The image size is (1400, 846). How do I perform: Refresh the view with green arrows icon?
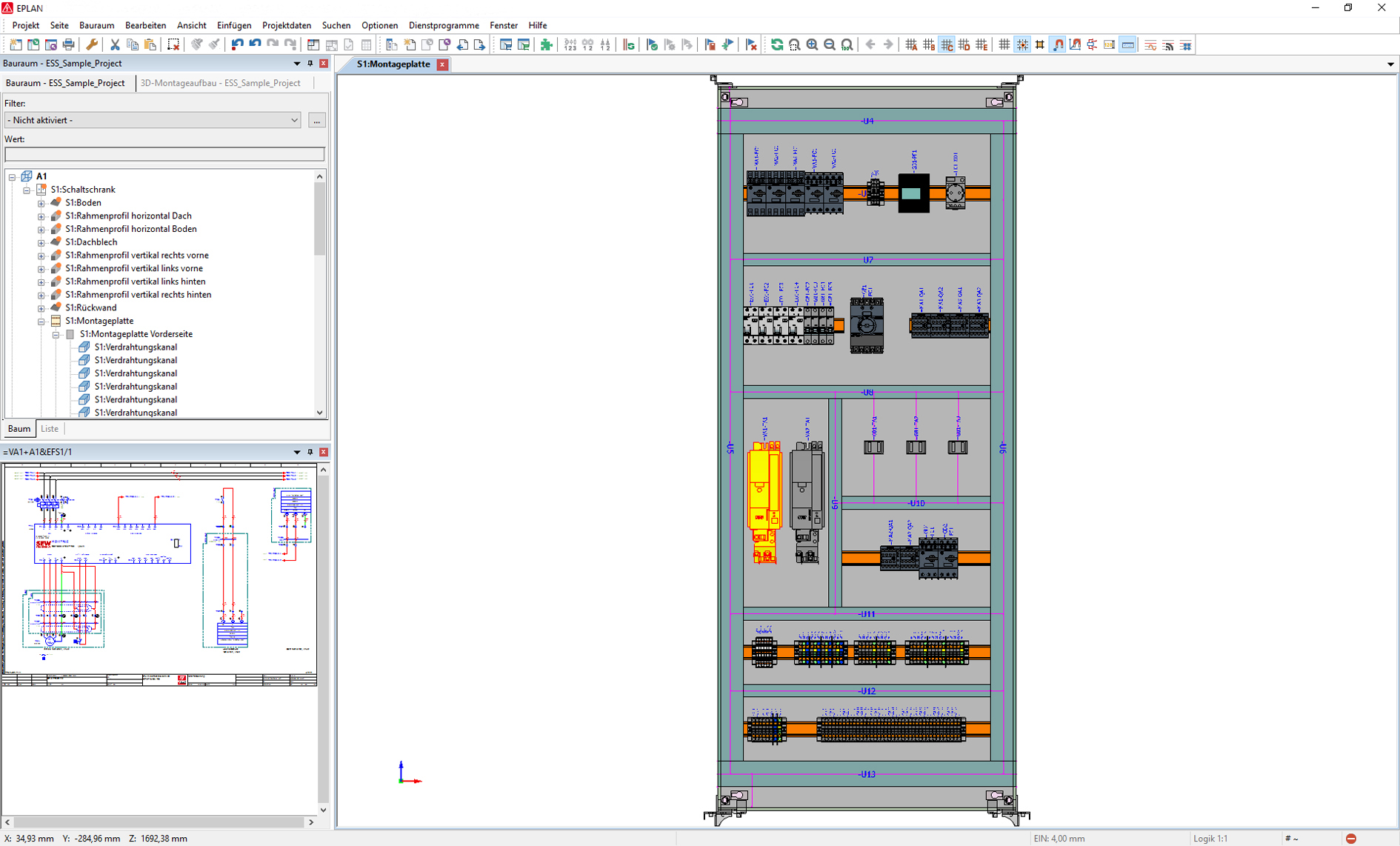[x=776, y=45]
